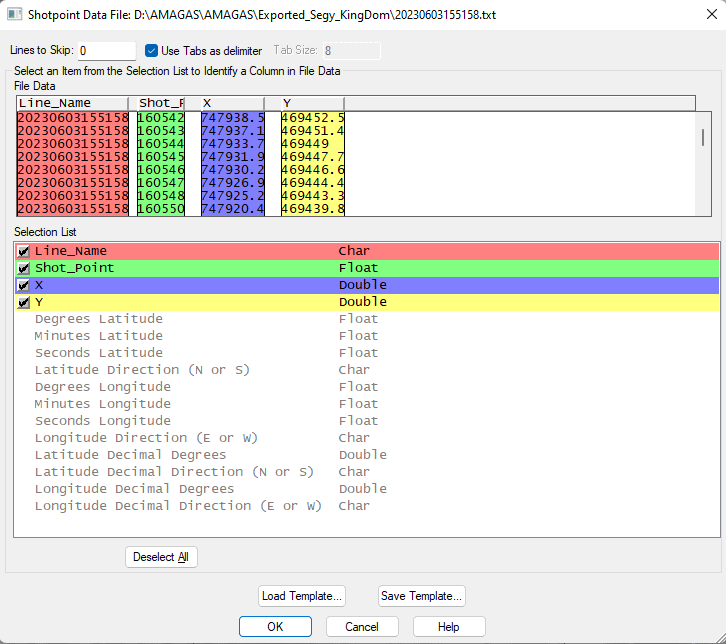This screenshot has width=726, height=644.
Task: Open Help for this dialog
Action: pyautogui.click(x=449, y=627)
